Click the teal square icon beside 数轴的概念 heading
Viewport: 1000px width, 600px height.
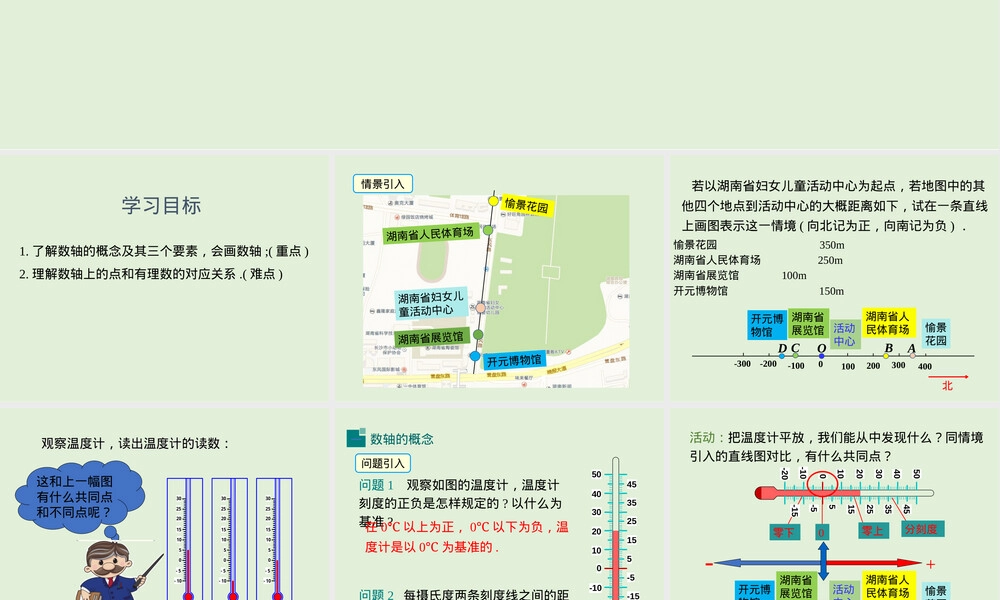coord(356,438)
